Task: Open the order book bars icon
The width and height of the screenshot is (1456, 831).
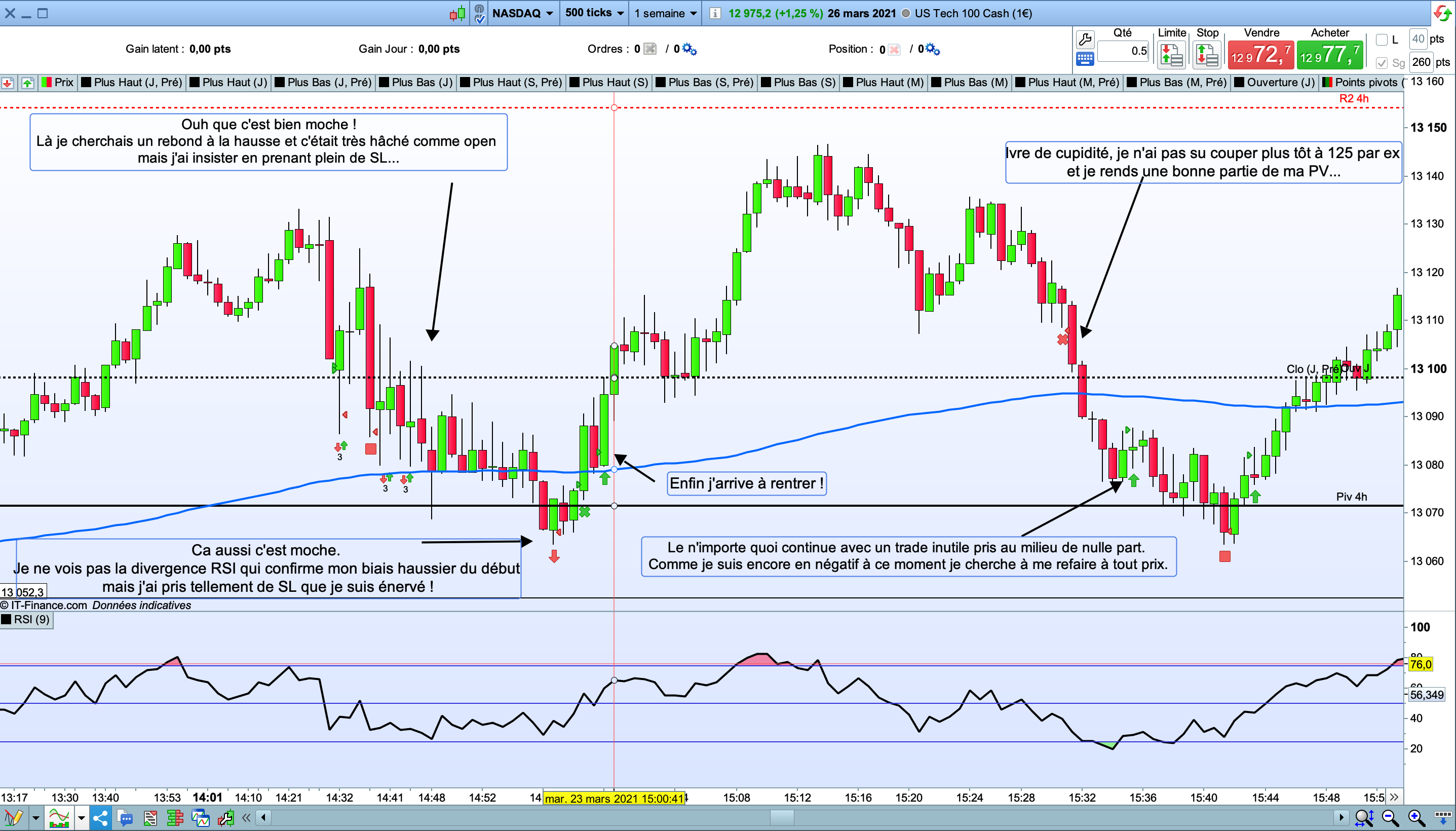Action: click(175, 818)
